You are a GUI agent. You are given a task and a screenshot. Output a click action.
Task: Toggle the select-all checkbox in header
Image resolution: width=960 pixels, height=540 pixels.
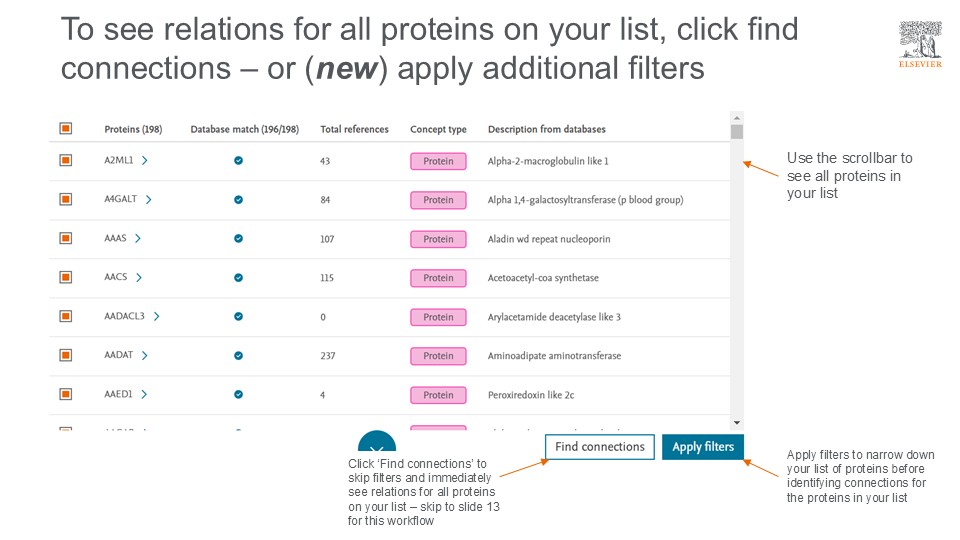pyautogui.click(x=66, y=129)
